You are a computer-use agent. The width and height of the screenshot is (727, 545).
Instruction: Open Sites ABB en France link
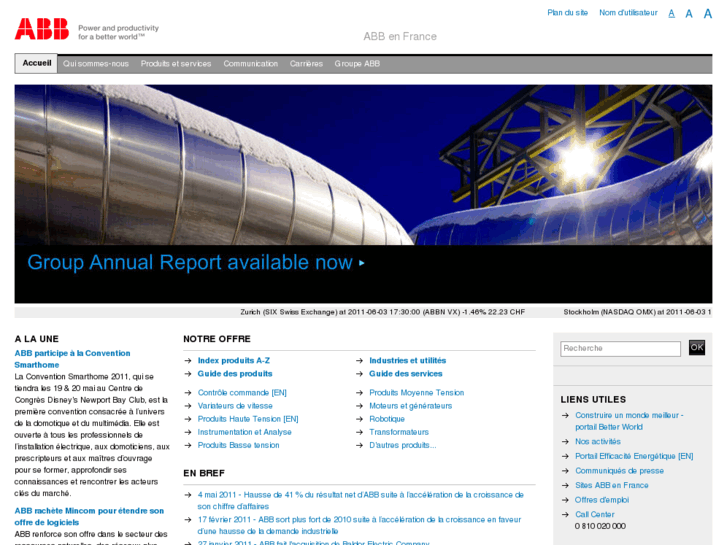pyautogui.click(x=612, y=485)
